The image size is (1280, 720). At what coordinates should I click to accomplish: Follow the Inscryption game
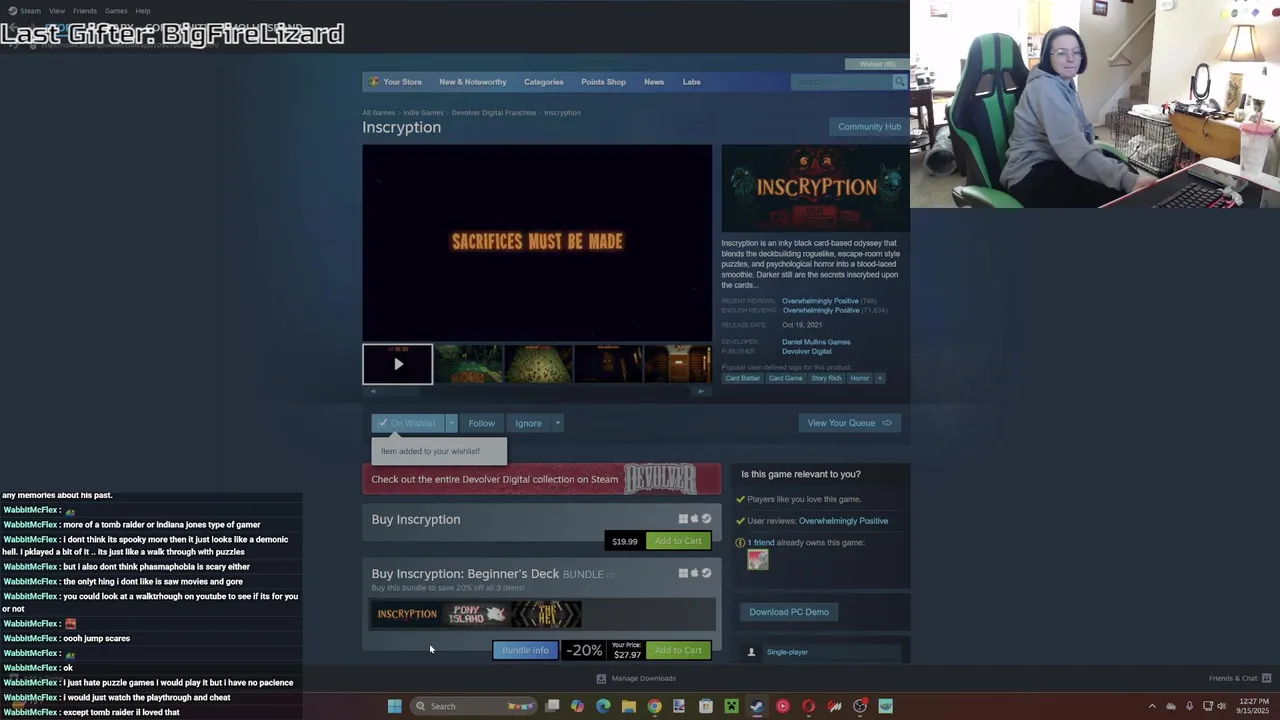tap(481, 423)
